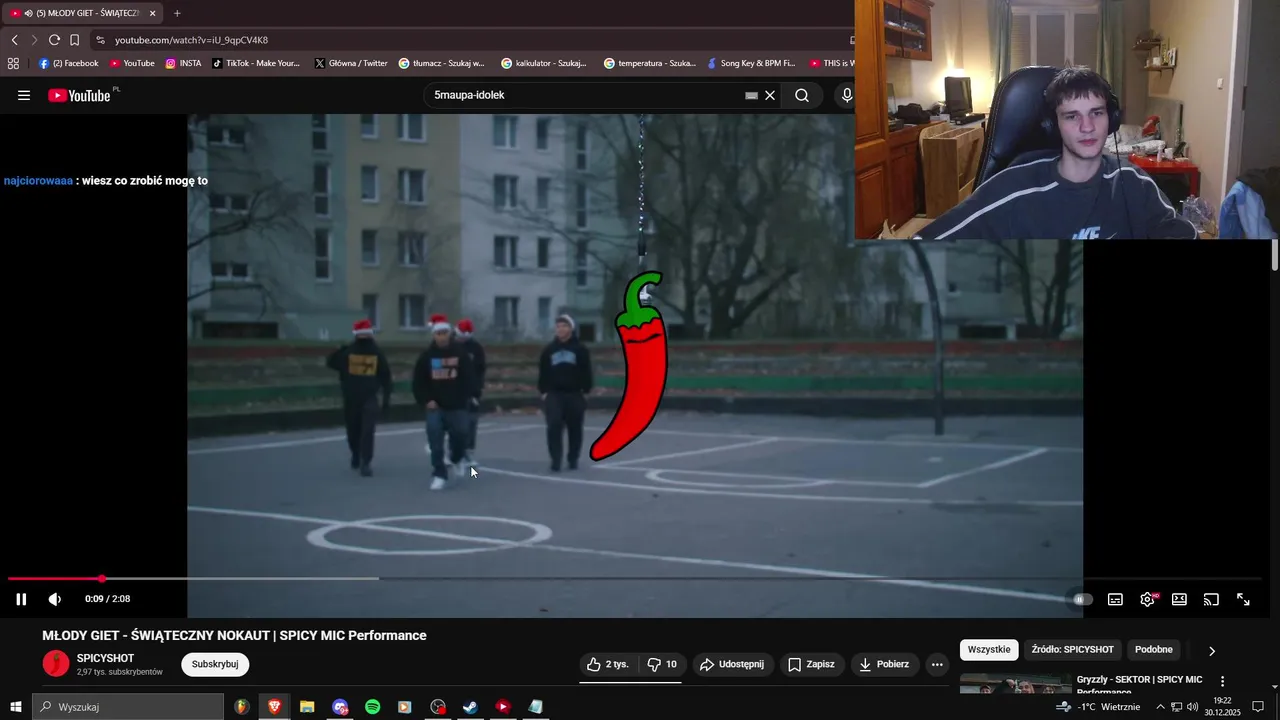The image size is (1280, 720).
Task: Open Spotify from the taskbar
Action: 372,707
